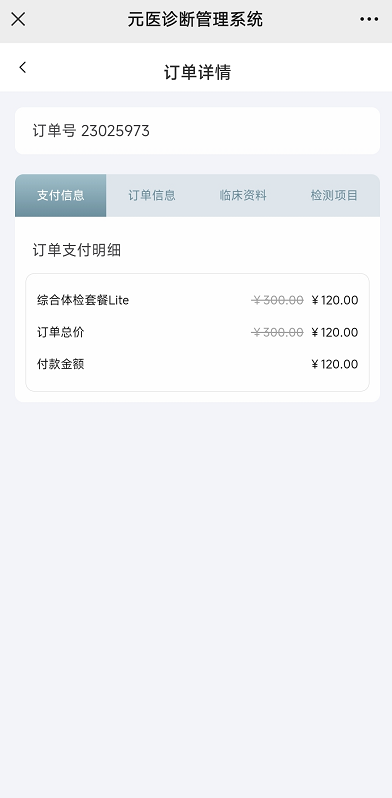This screenshot has width=392, height=798.
Task: Click the ¥120.00 payment amount value
Action: 335,364
